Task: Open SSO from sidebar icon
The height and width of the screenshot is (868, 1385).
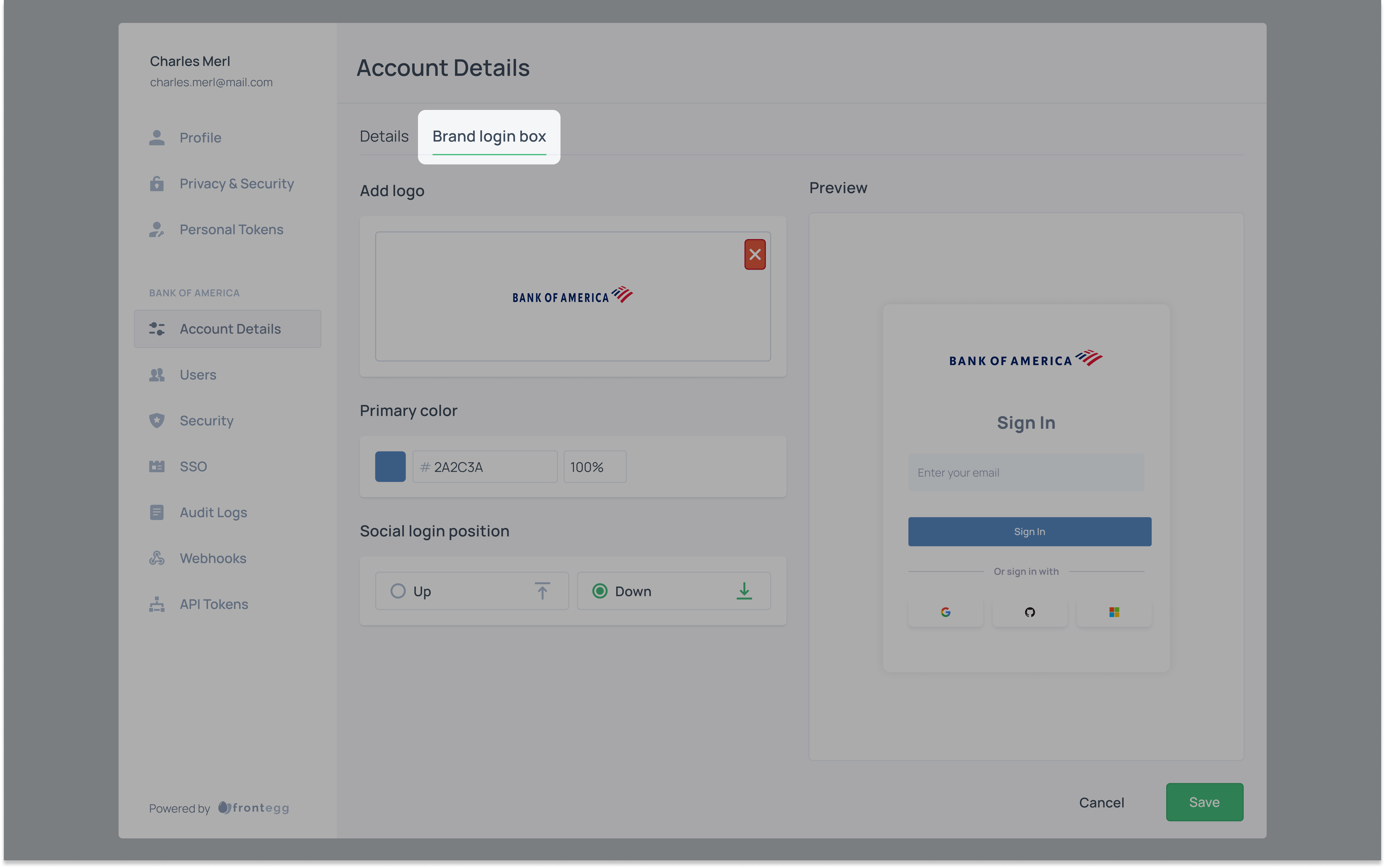Action: pos(157,467)
